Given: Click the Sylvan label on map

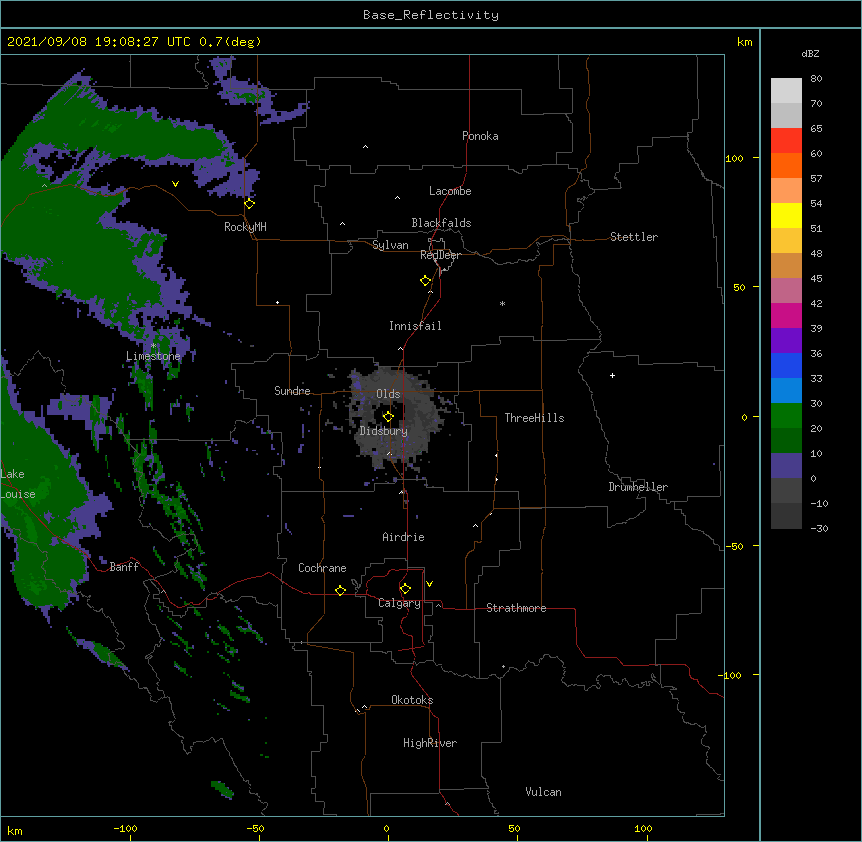Looking at the screenshot, I should click(390, 245).
